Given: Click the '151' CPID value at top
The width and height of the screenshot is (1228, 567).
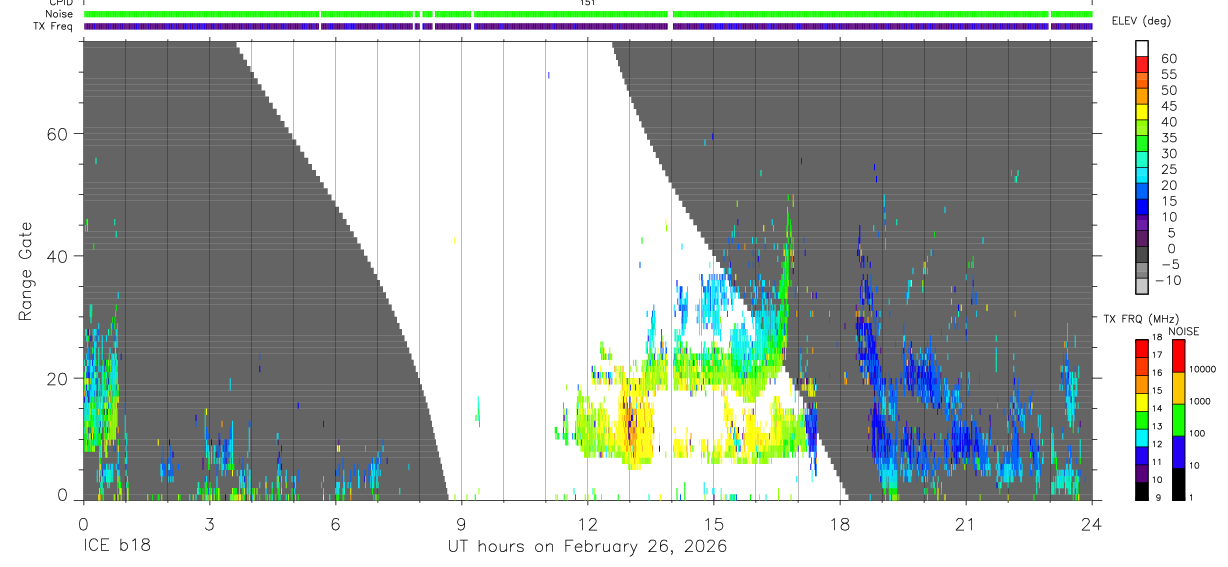Looking at the screenshot, I should pyautogui.click(x=588, y=3).
